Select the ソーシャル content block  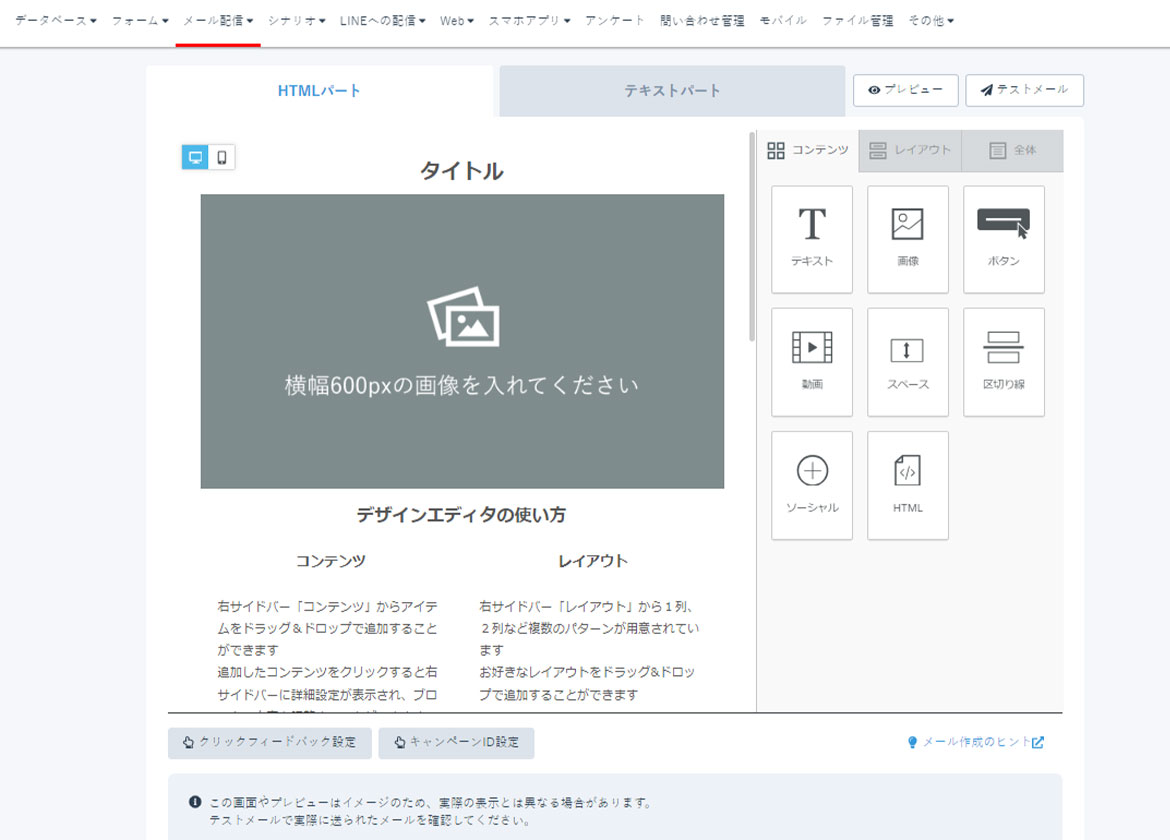click(812, 486)
